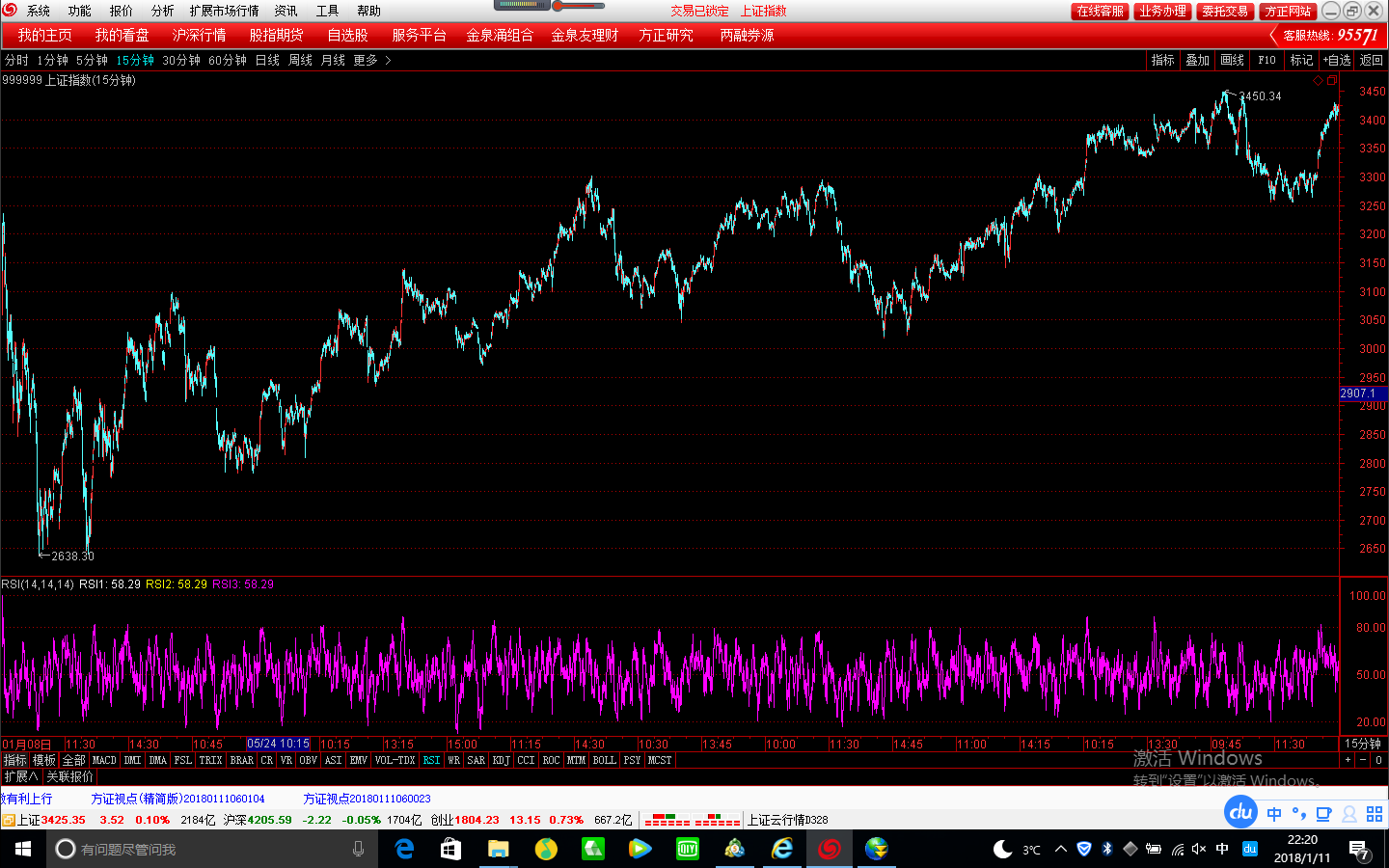
Task: Click the 画线 drawing button
Action: (x=1233, y=60)
